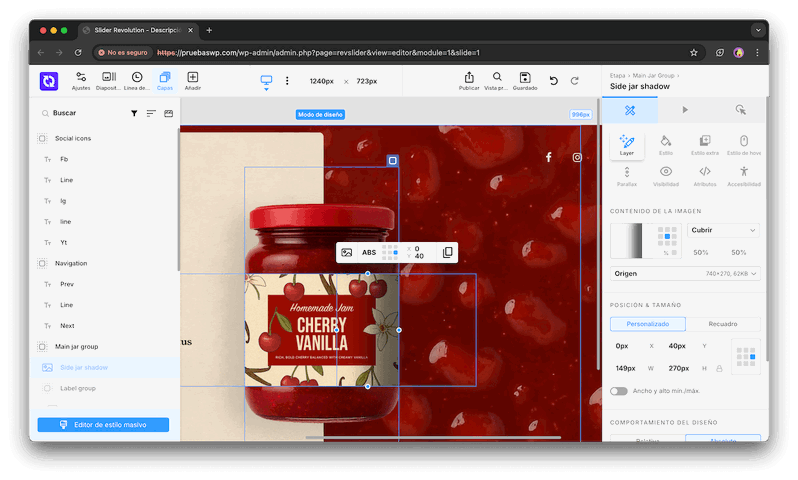Image resolution: width=798 pixels, height=480 pixels.
Task: Open the Diapositivas slides panel
Action: click(x=108, y=81)
